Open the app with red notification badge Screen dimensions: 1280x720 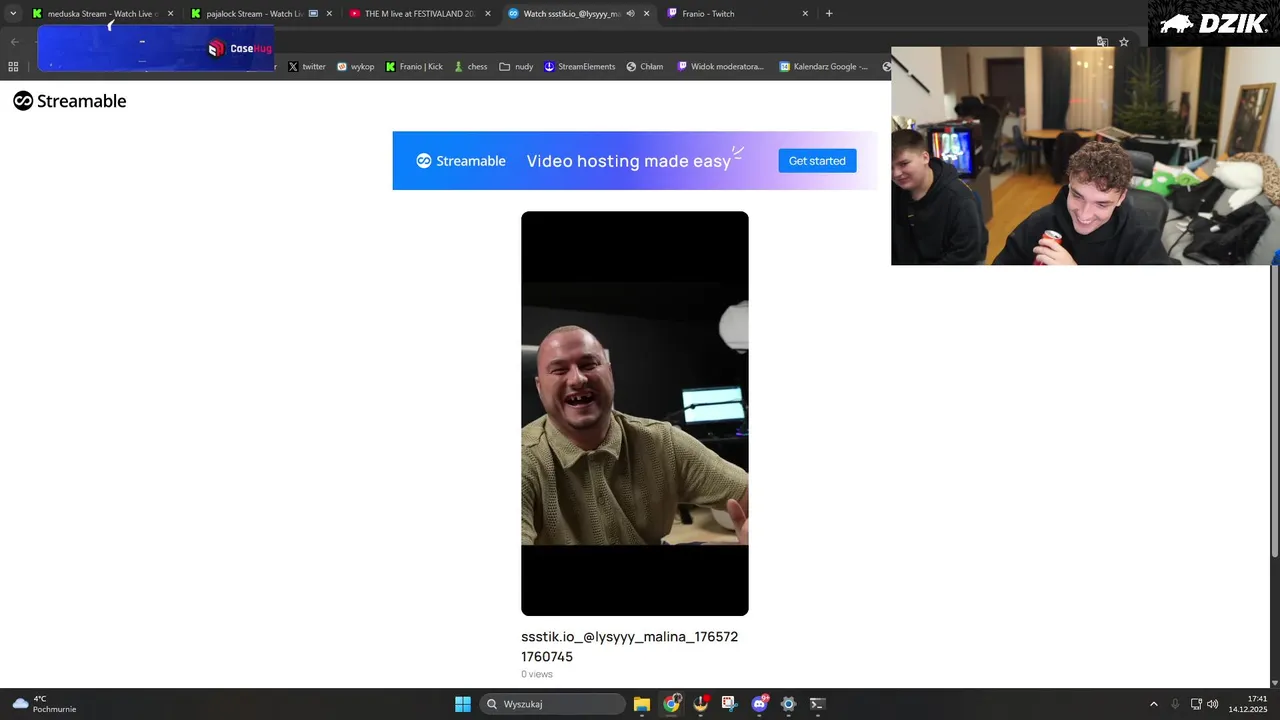click(x=700, y=704)
